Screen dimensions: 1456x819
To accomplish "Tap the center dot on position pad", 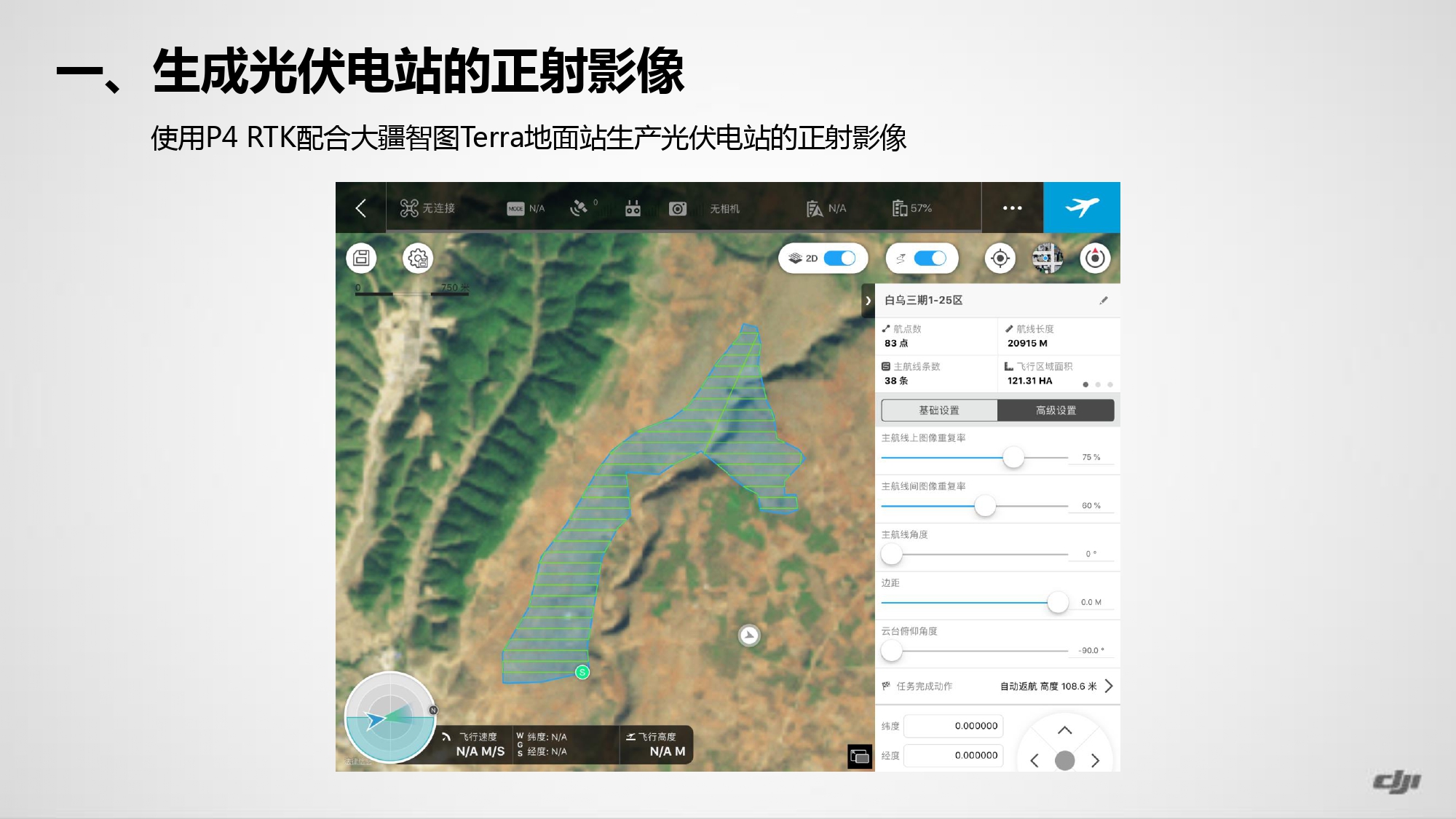I will coord(1064,761).
